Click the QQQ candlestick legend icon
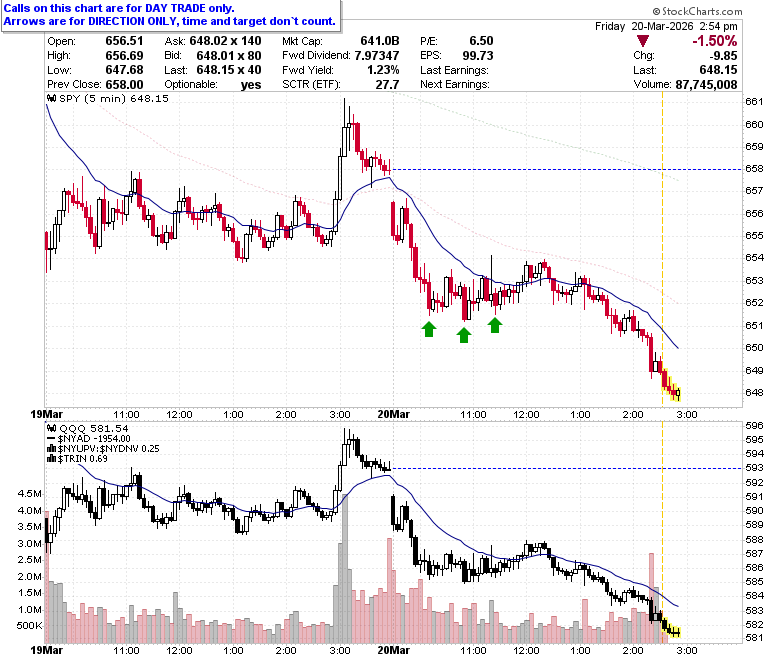The width and height of the screenshot is (780, 659). pos(52,428)
